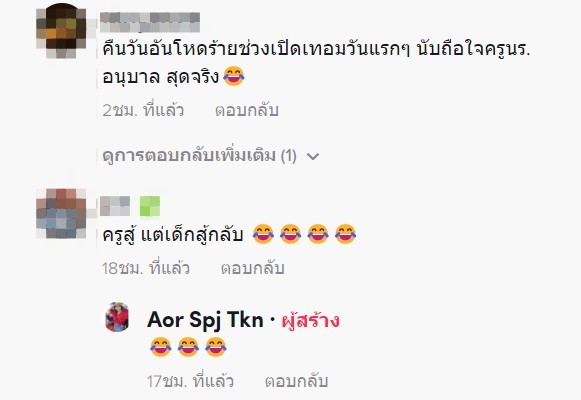Click the red 'ผู้สร้าง' creator label
This screenshot has width=581, height=400.
point(311,321)
